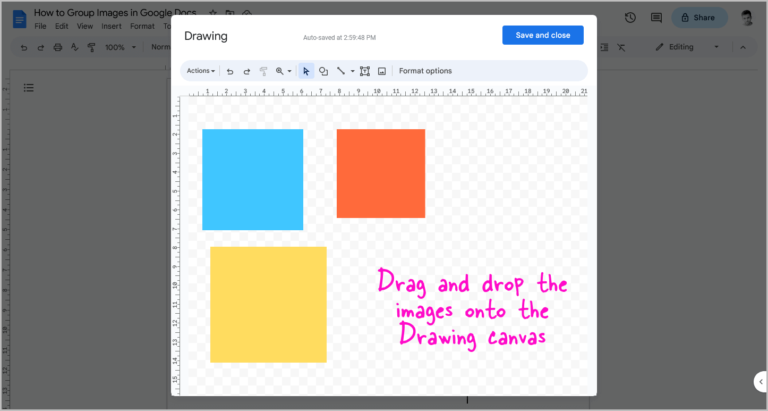Open the Format menu in Docs
The image size is (768, 411).
click(x=142, y=26)
